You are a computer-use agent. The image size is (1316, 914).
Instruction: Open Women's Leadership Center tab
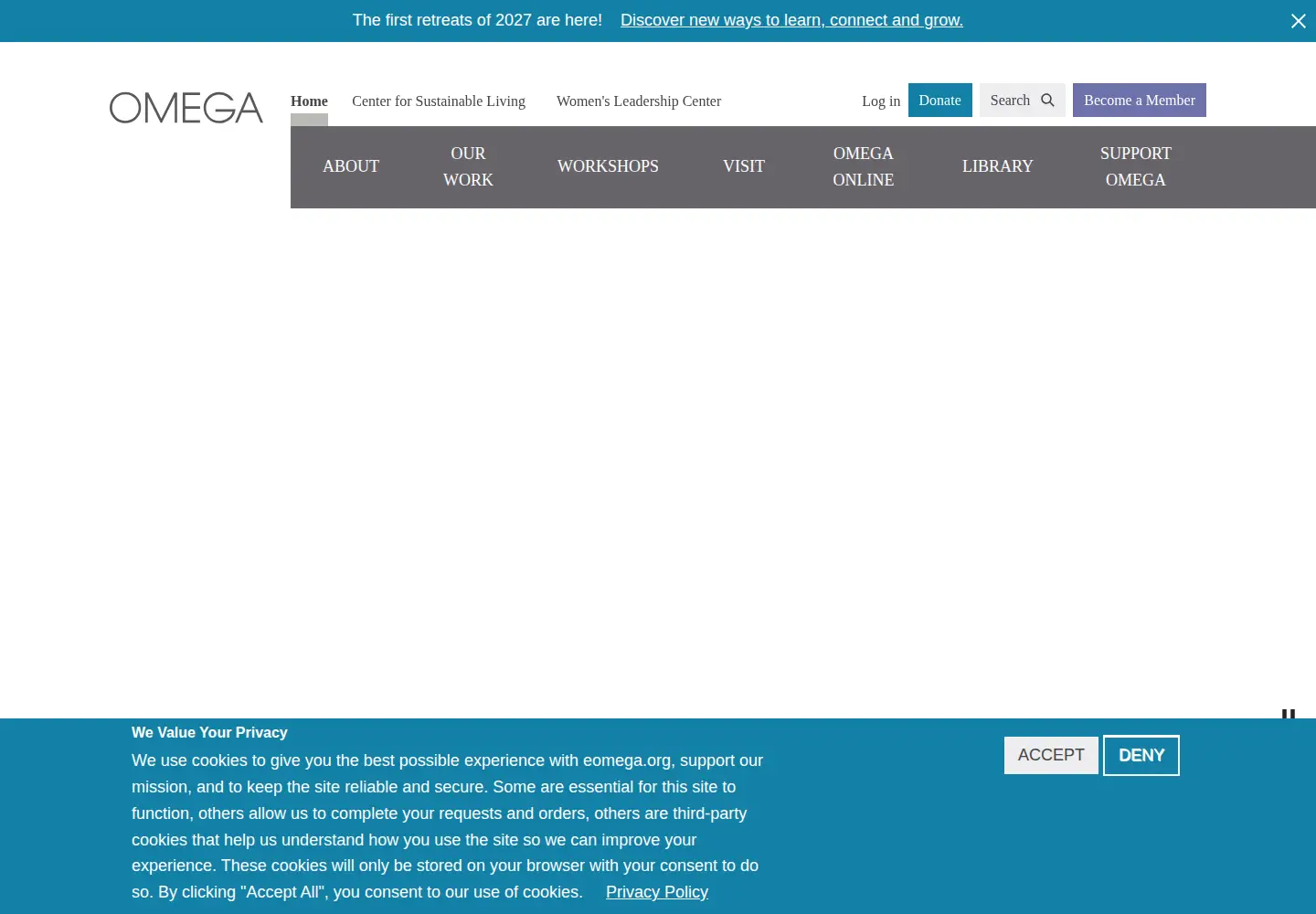[639, 101]
